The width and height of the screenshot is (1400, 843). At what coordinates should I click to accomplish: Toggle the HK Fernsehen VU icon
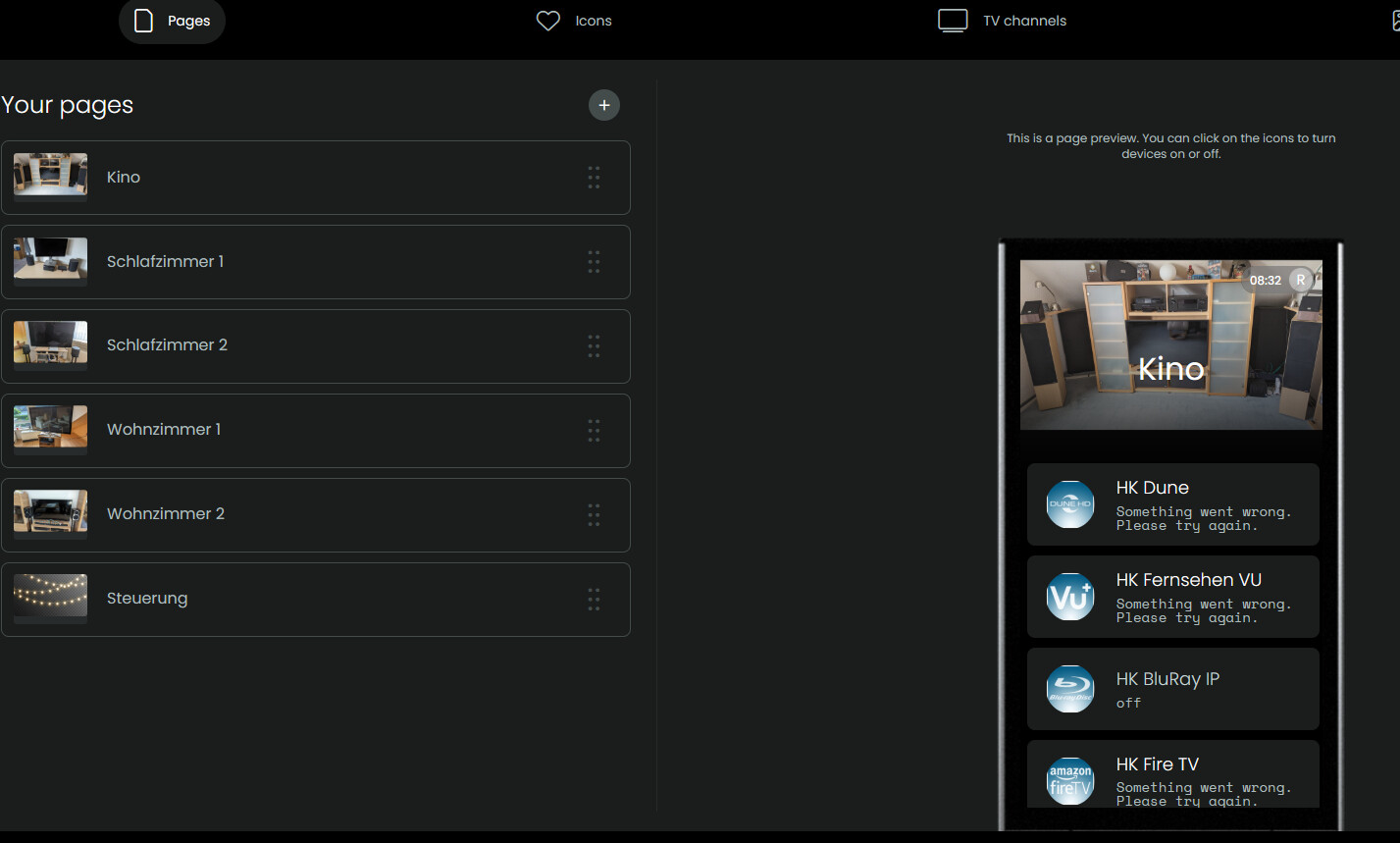coord(1070,597)
